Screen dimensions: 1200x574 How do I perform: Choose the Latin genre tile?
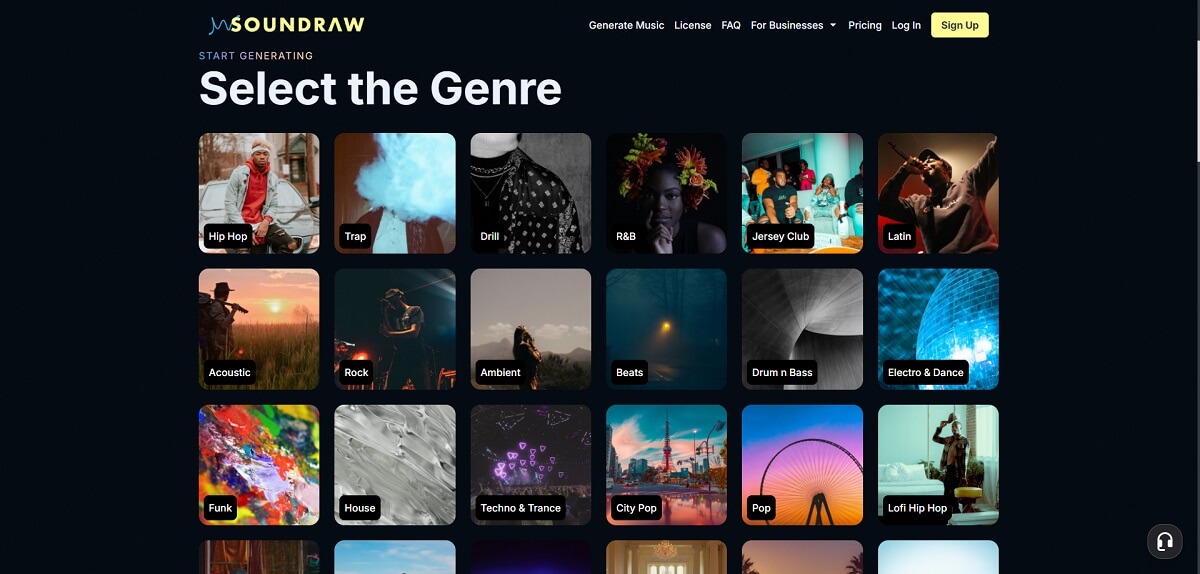click(x=938, y=193)
